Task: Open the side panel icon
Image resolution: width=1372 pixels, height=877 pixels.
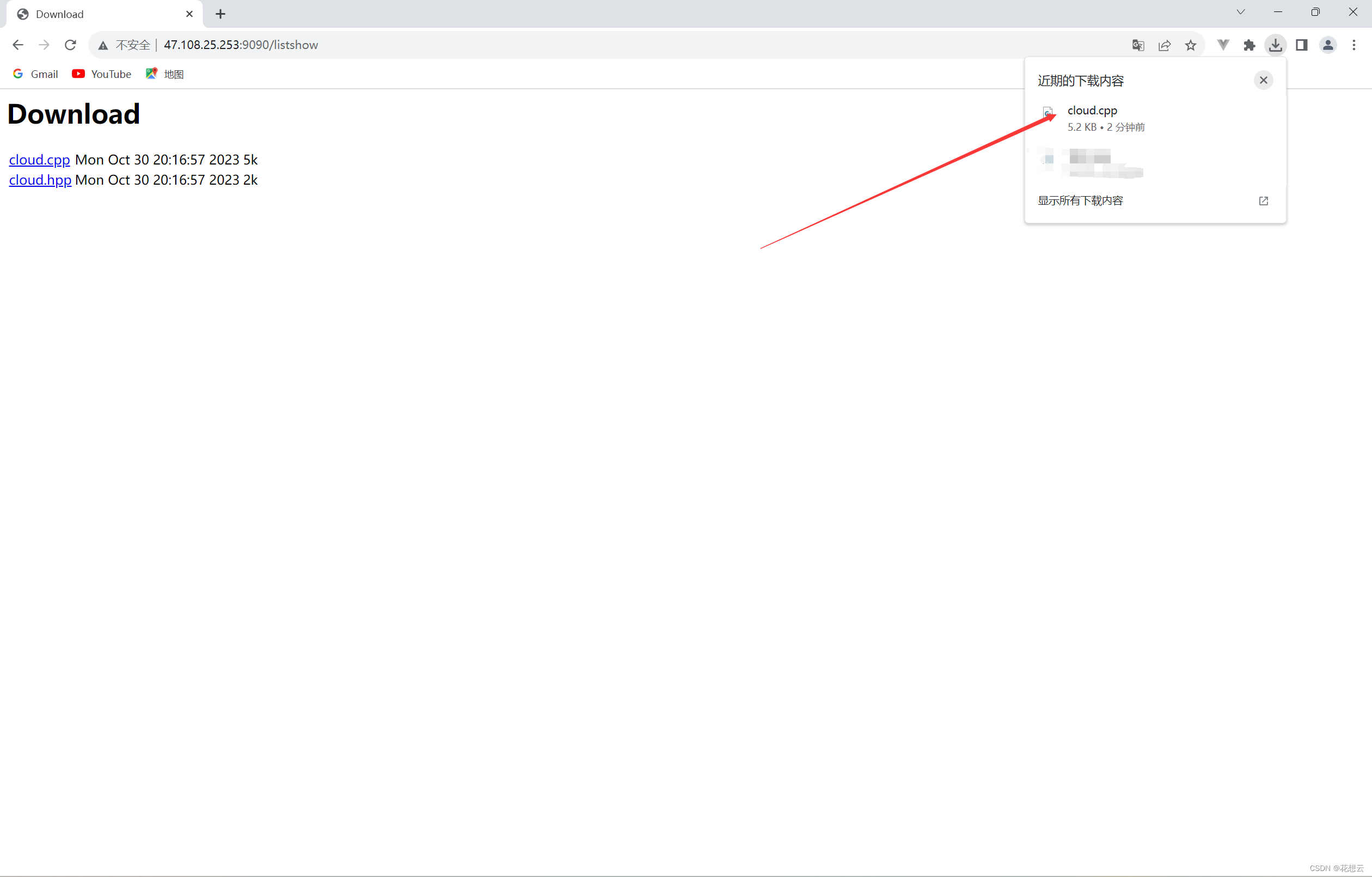Action: 1301,45
